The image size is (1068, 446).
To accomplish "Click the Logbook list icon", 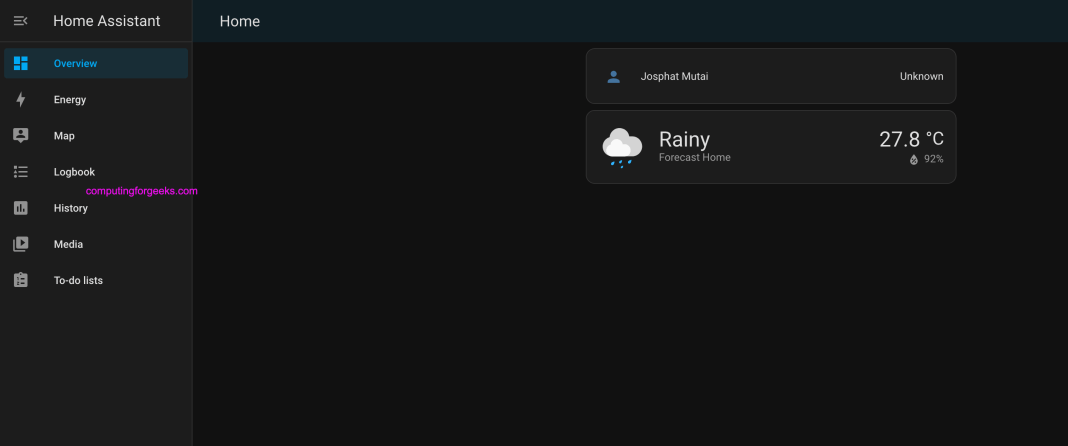I will pyautogui.click(x=20, y=172).
